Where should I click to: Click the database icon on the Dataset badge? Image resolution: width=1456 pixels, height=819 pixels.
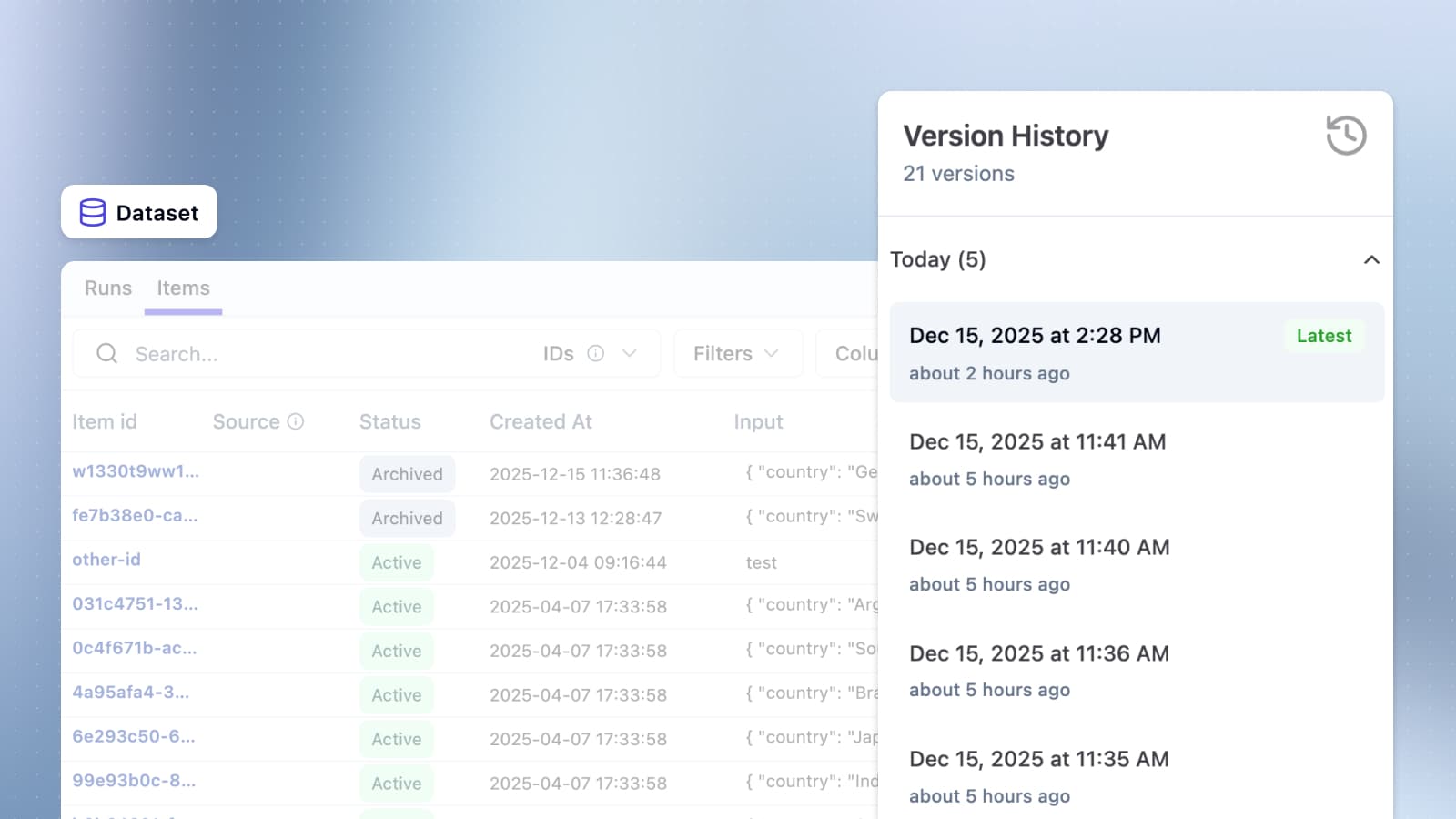point(92,212)
